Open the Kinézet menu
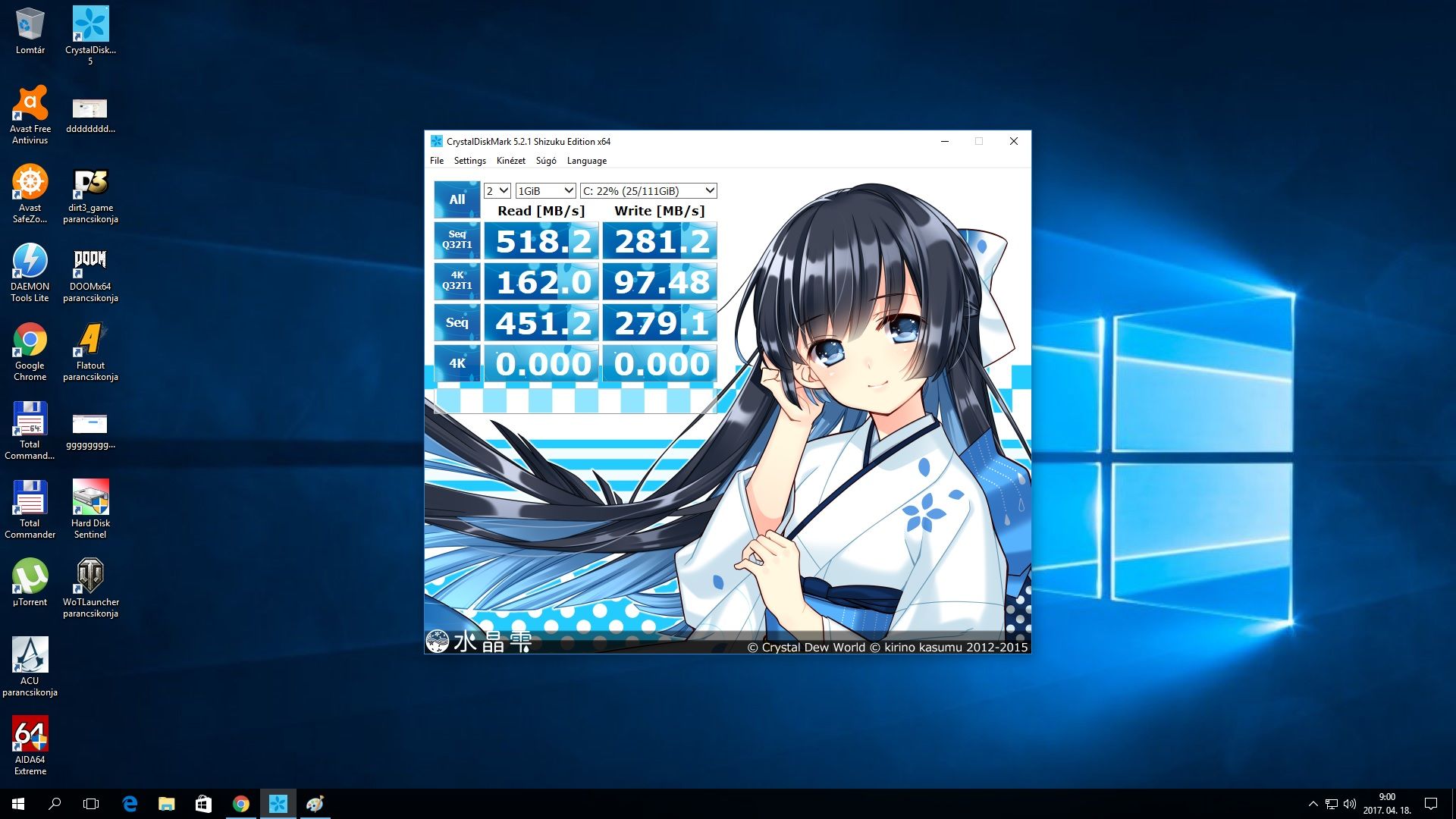The image size is (1456, 819). (511, 161)
